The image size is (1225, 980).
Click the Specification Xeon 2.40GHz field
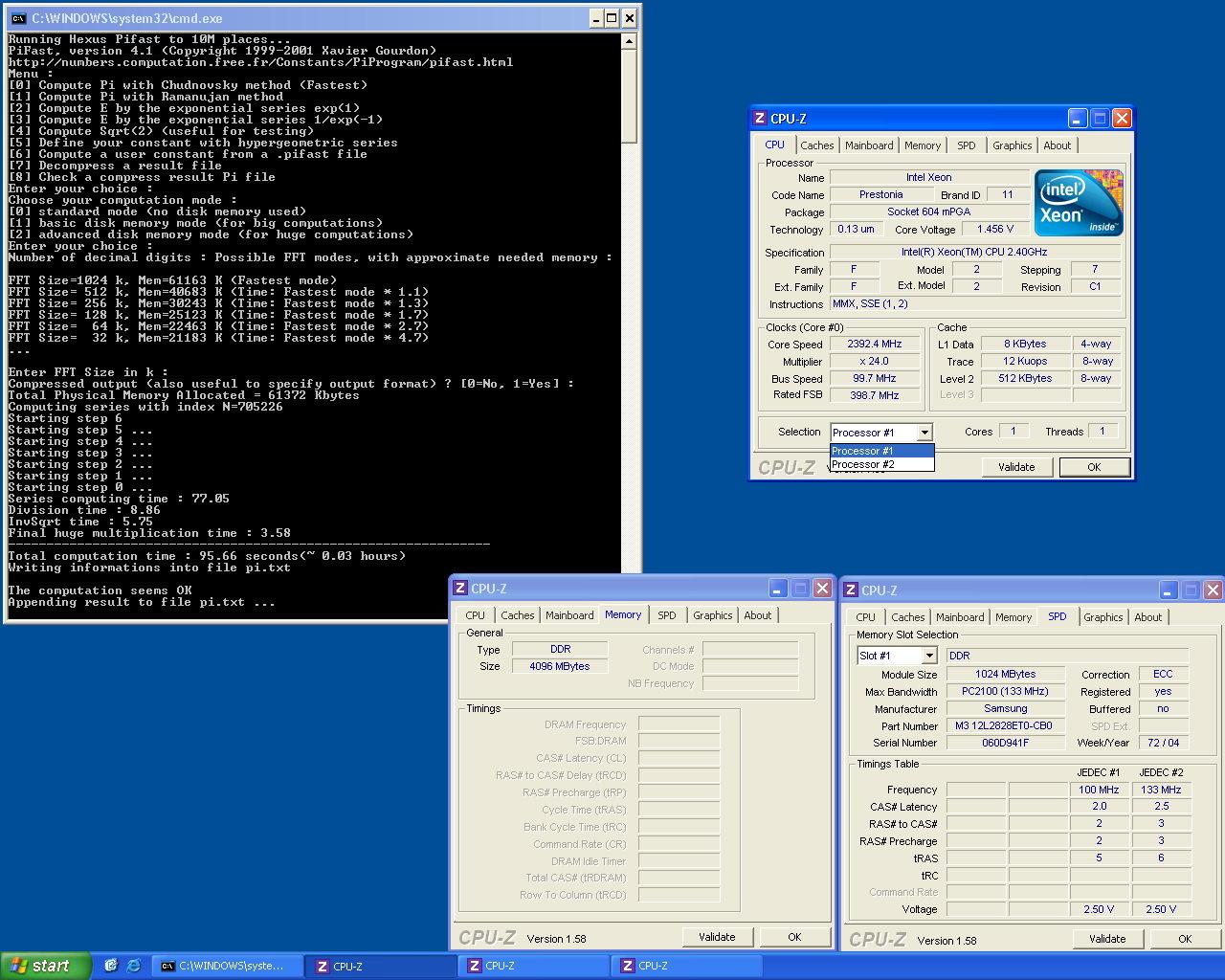pos(974,252)
